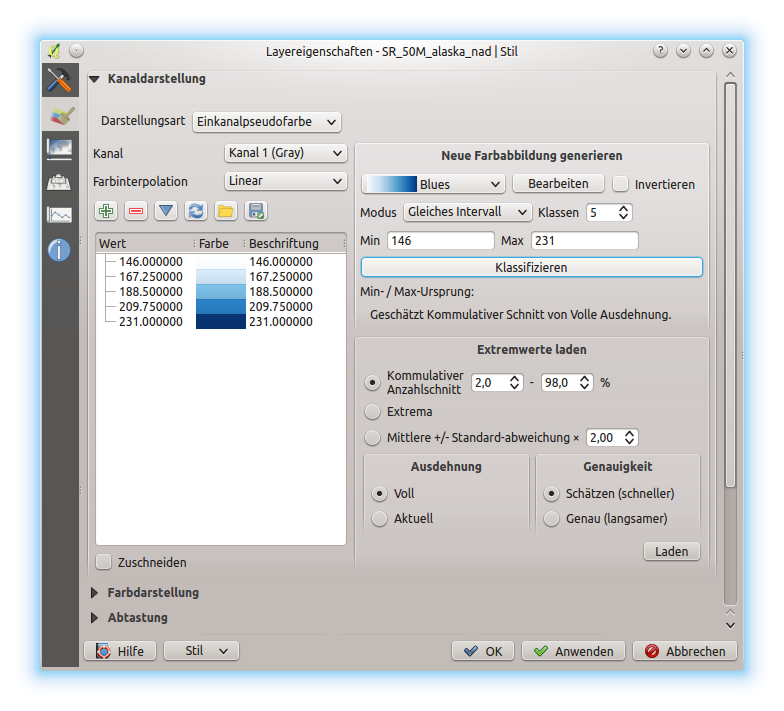
Task: Open the Histogram sidebar icon
Action: pos(60,215)
